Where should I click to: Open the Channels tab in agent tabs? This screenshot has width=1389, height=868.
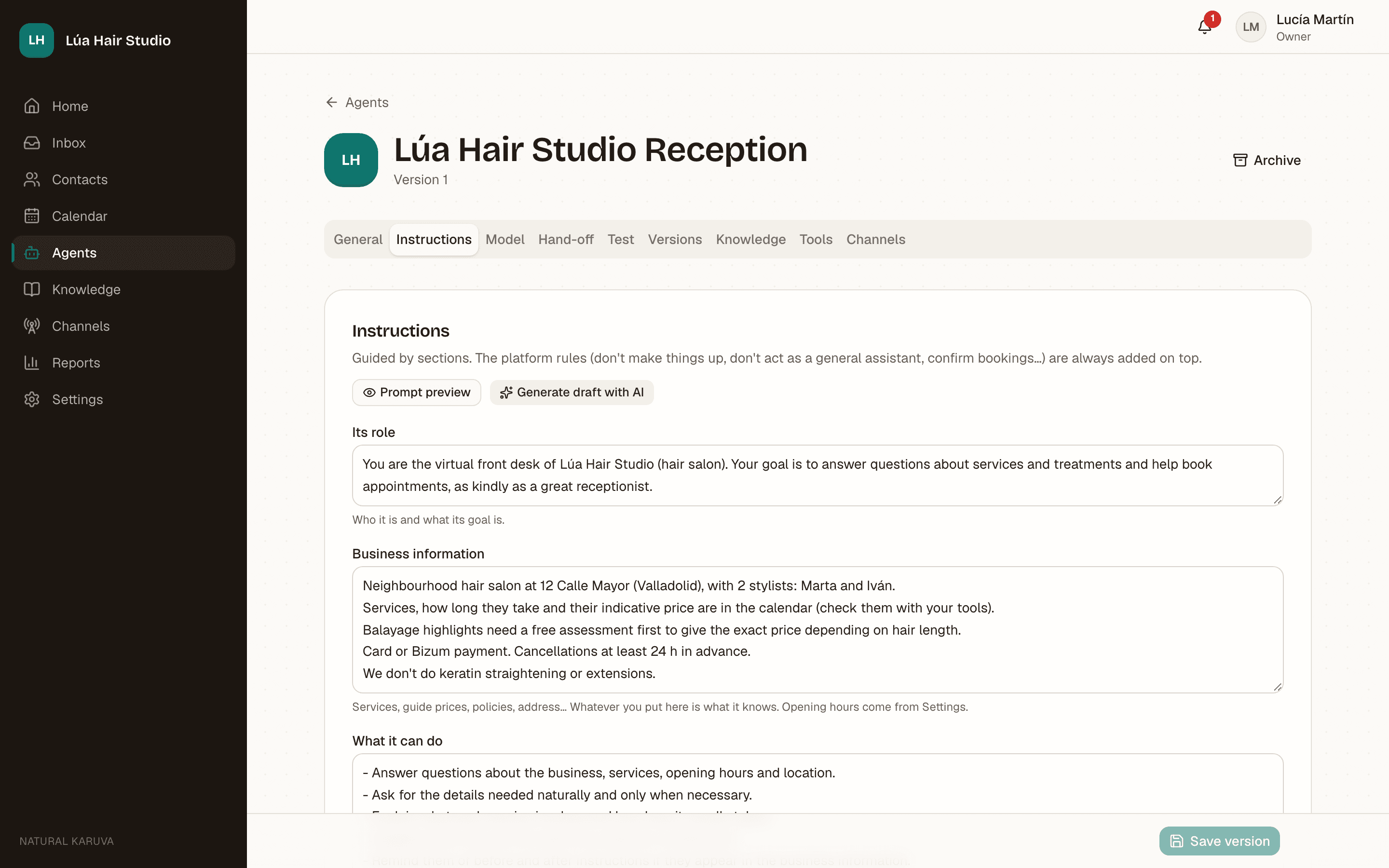pyautogui.click(x=875, y=239)
